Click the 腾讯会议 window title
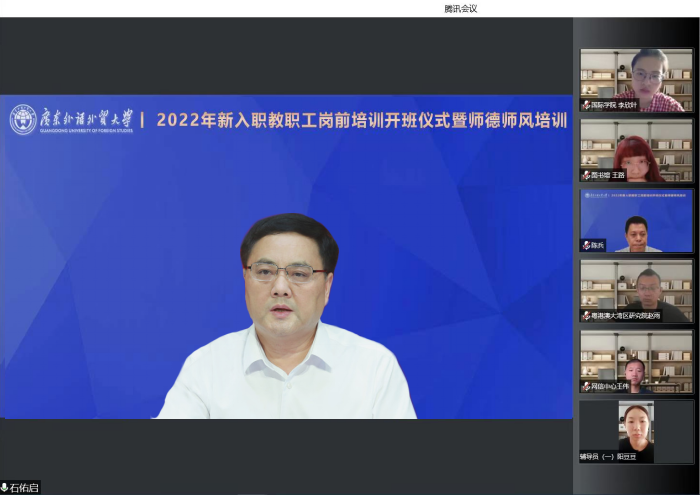The width and height of the screenshot is (700, 495). (x=461, y=8)
